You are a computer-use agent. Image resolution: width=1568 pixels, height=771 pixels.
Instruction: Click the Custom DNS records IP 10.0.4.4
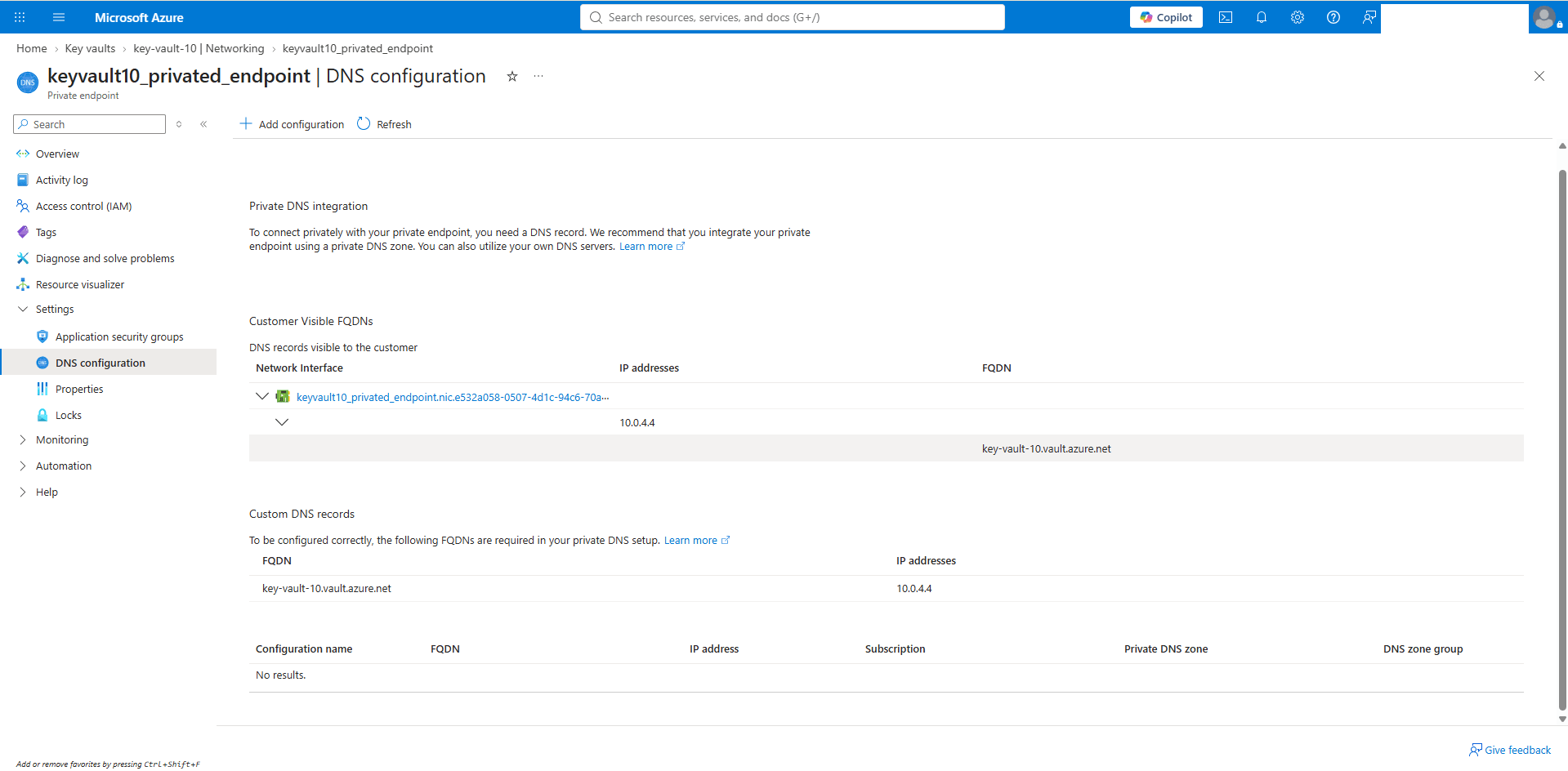(x=914, y=588)
